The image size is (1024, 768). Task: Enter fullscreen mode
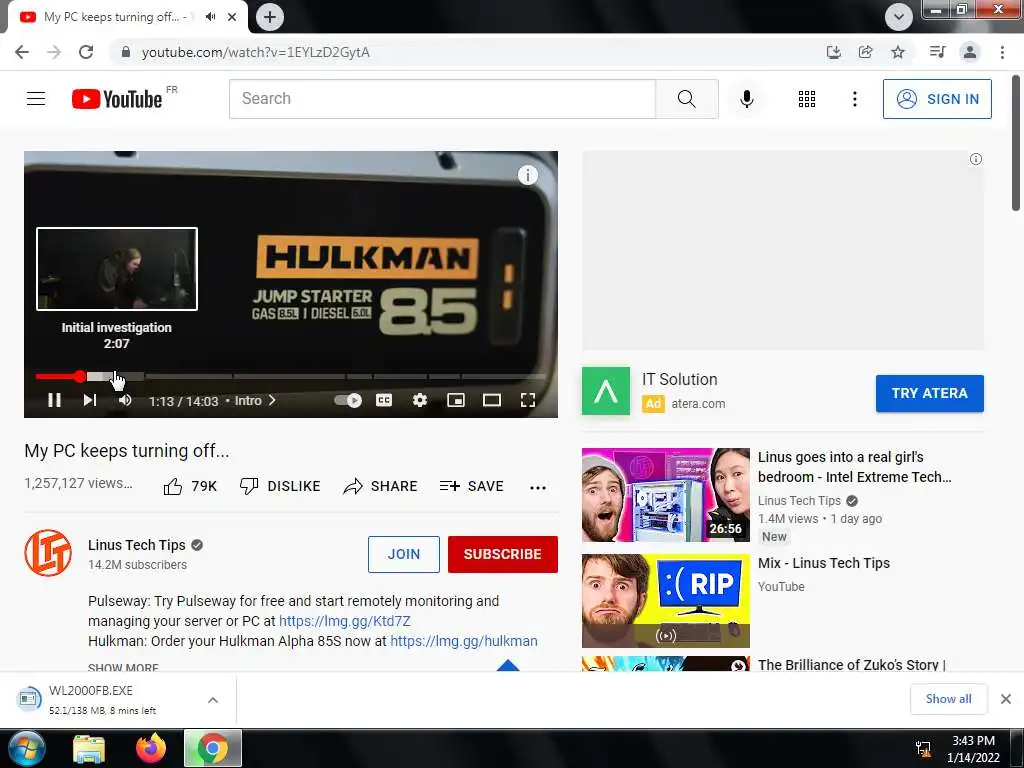coord(528,400)
